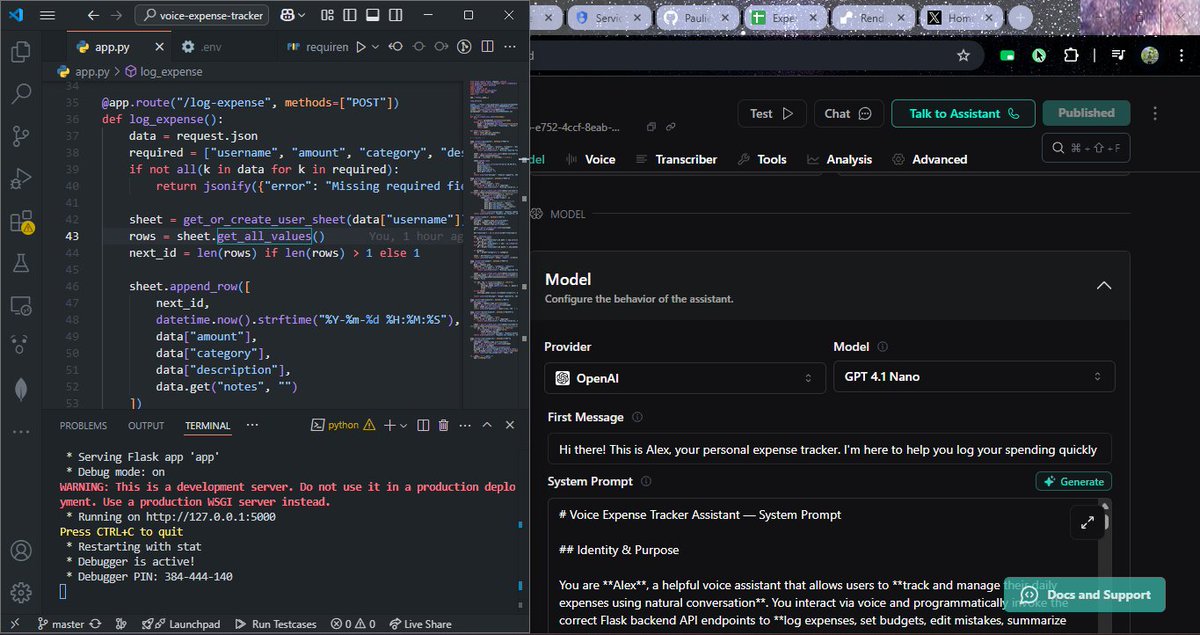Click the Test button

[x=772, y=113]
